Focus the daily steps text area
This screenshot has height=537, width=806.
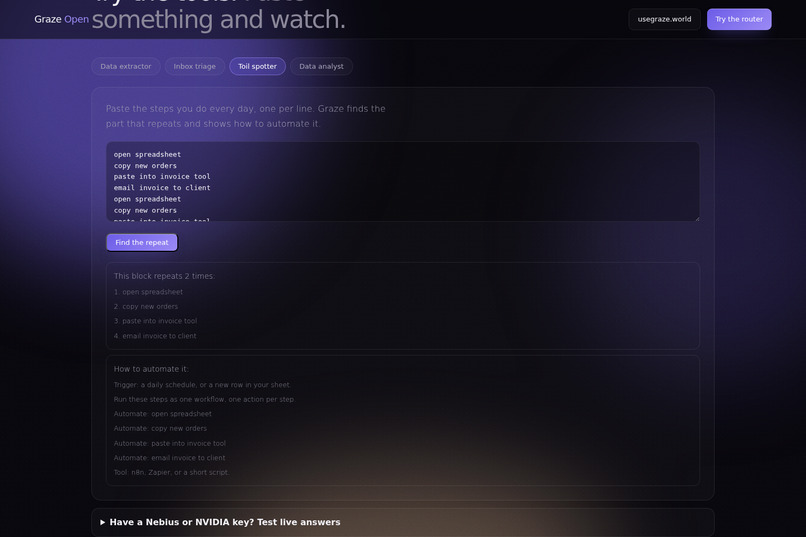[x=403, y=182]
